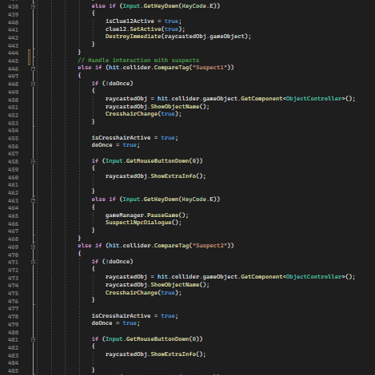The image size is (375, 375).
Task: Click "doOnce = true" on line 456
Action: tap(114, 145)
